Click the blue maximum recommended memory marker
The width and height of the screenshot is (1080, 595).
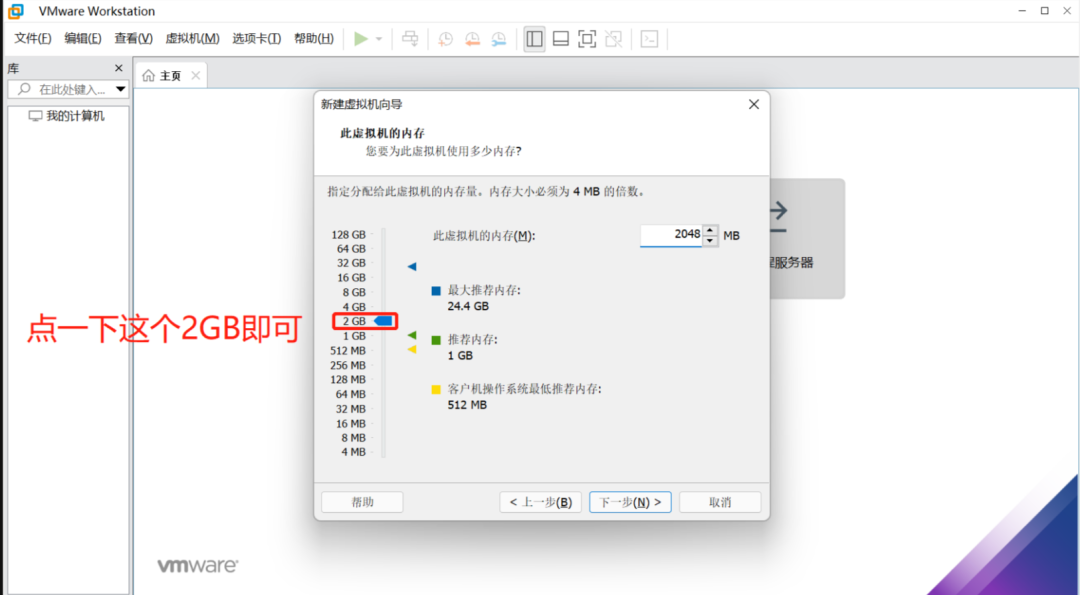[x=412, y=267]
